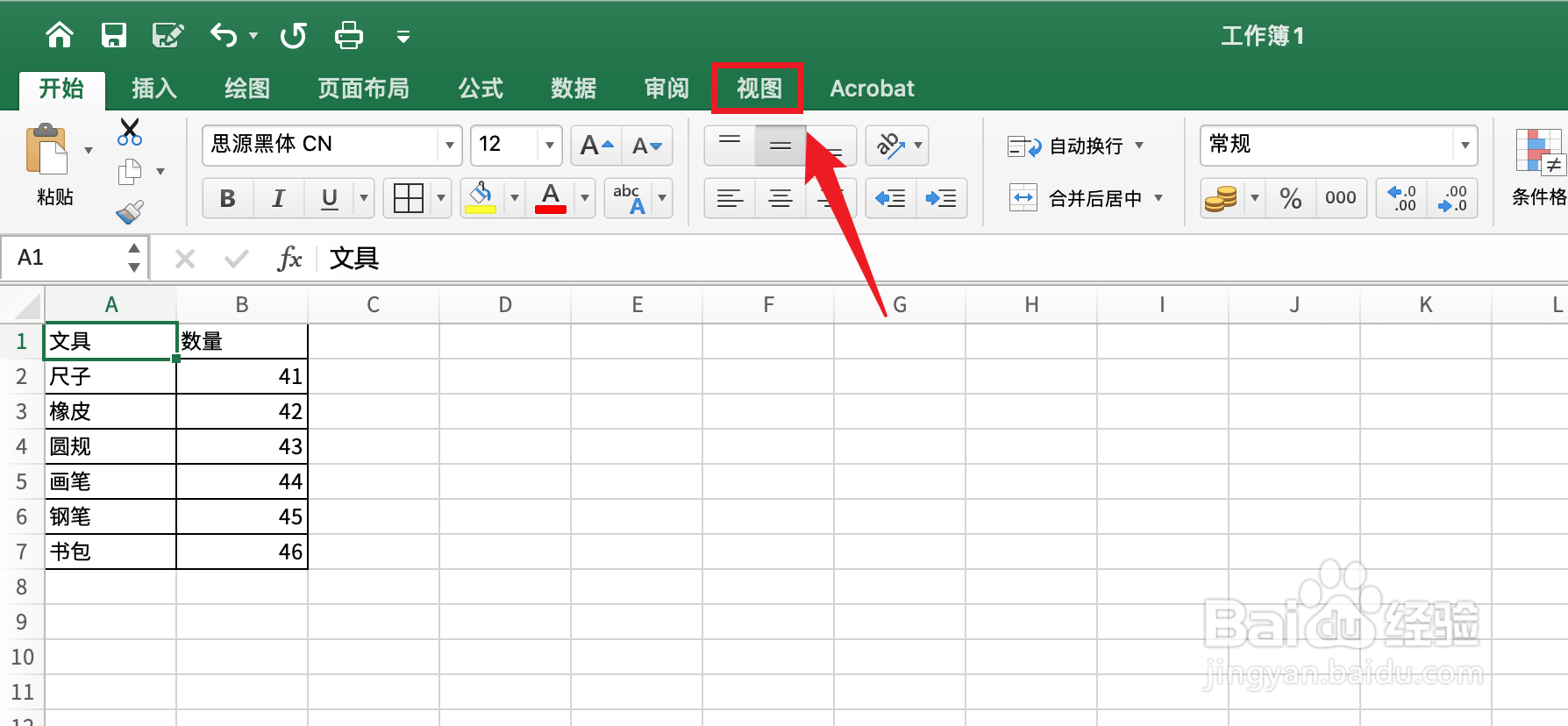Expand the paste options arrow

[89, 151]
